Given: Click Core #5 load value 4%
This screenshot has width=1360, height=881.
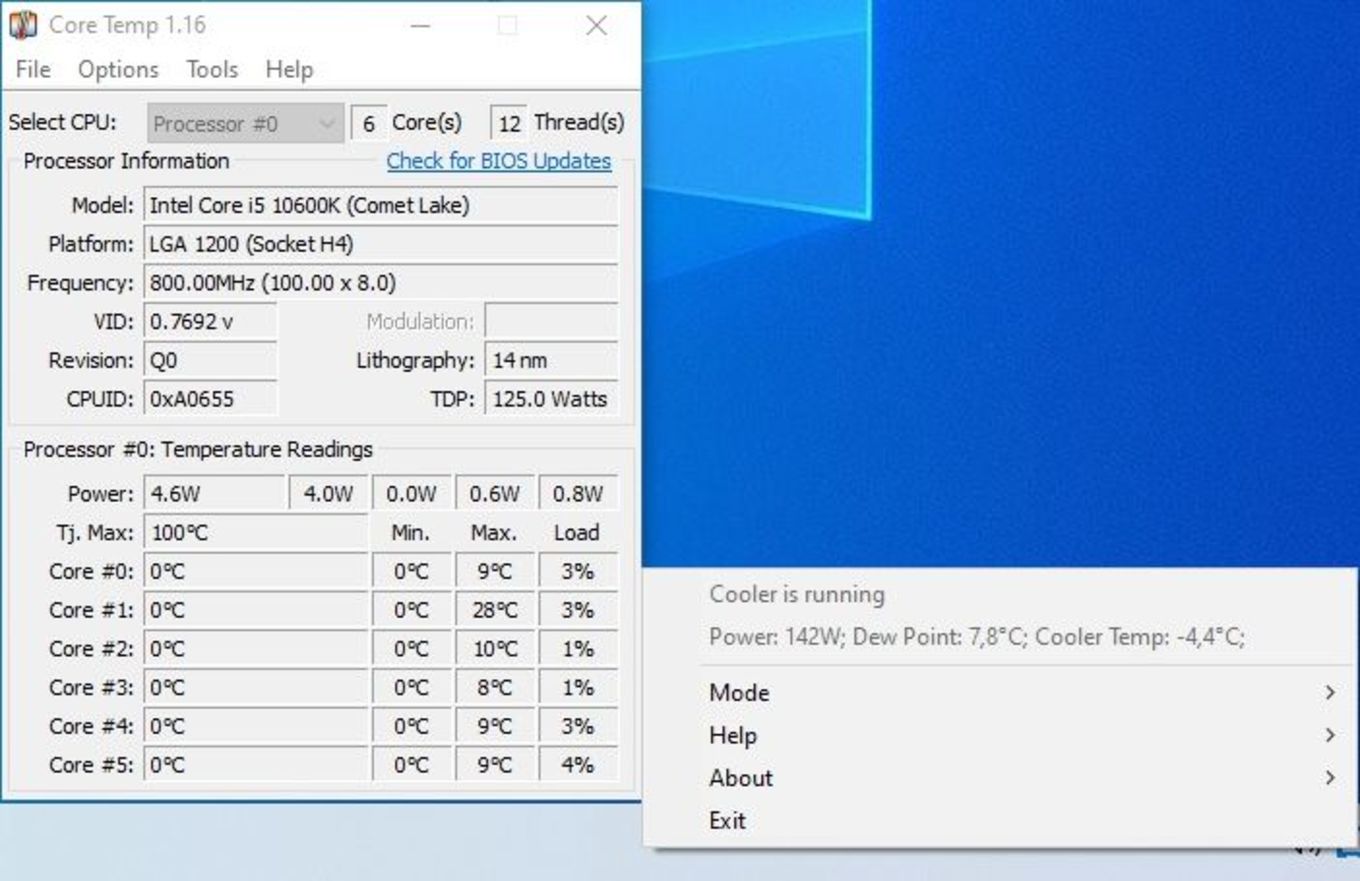Looking at the screenshot, I should click(578, 766).
